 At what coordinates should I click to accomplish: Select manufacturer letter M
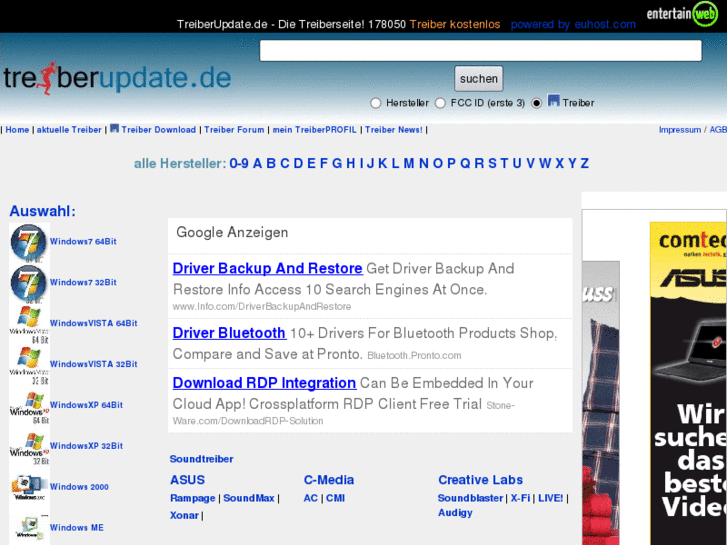pyautogui.click(x=408, y=163)
